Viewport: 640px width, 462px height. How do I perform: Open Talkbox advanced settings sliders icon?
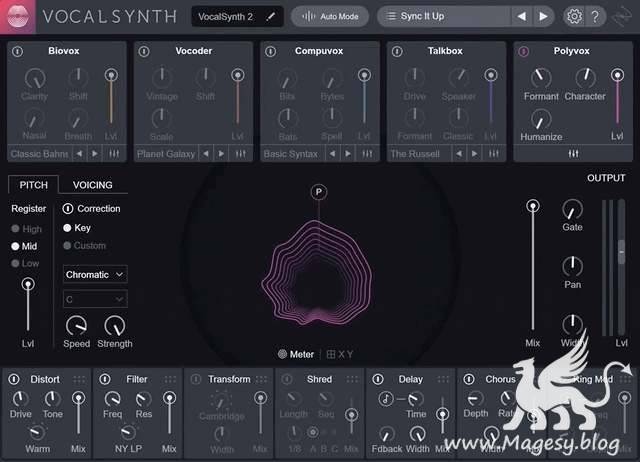[x=493, y=154]
